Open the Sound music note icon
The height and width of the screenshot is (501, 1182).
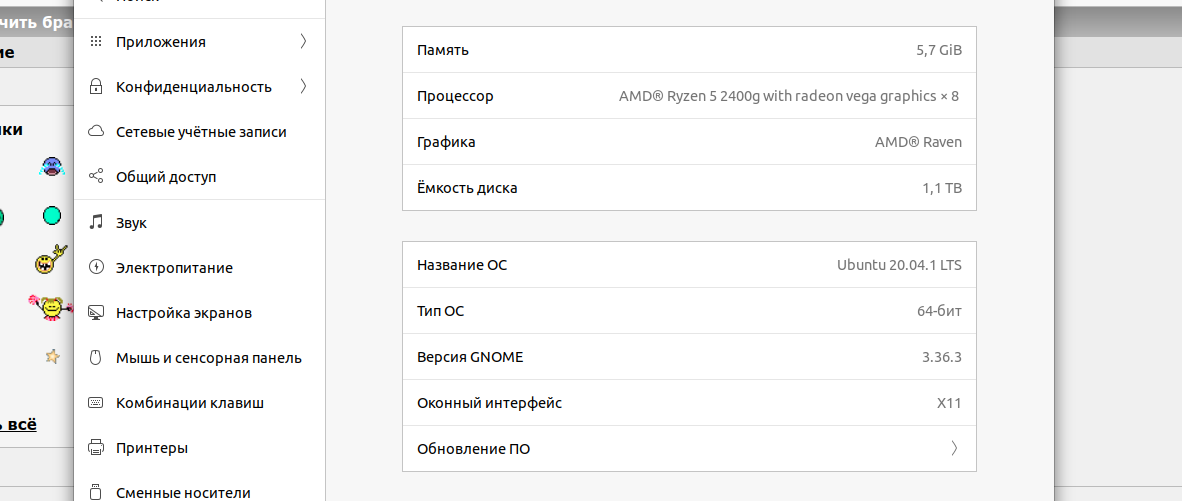click(96, 222)
